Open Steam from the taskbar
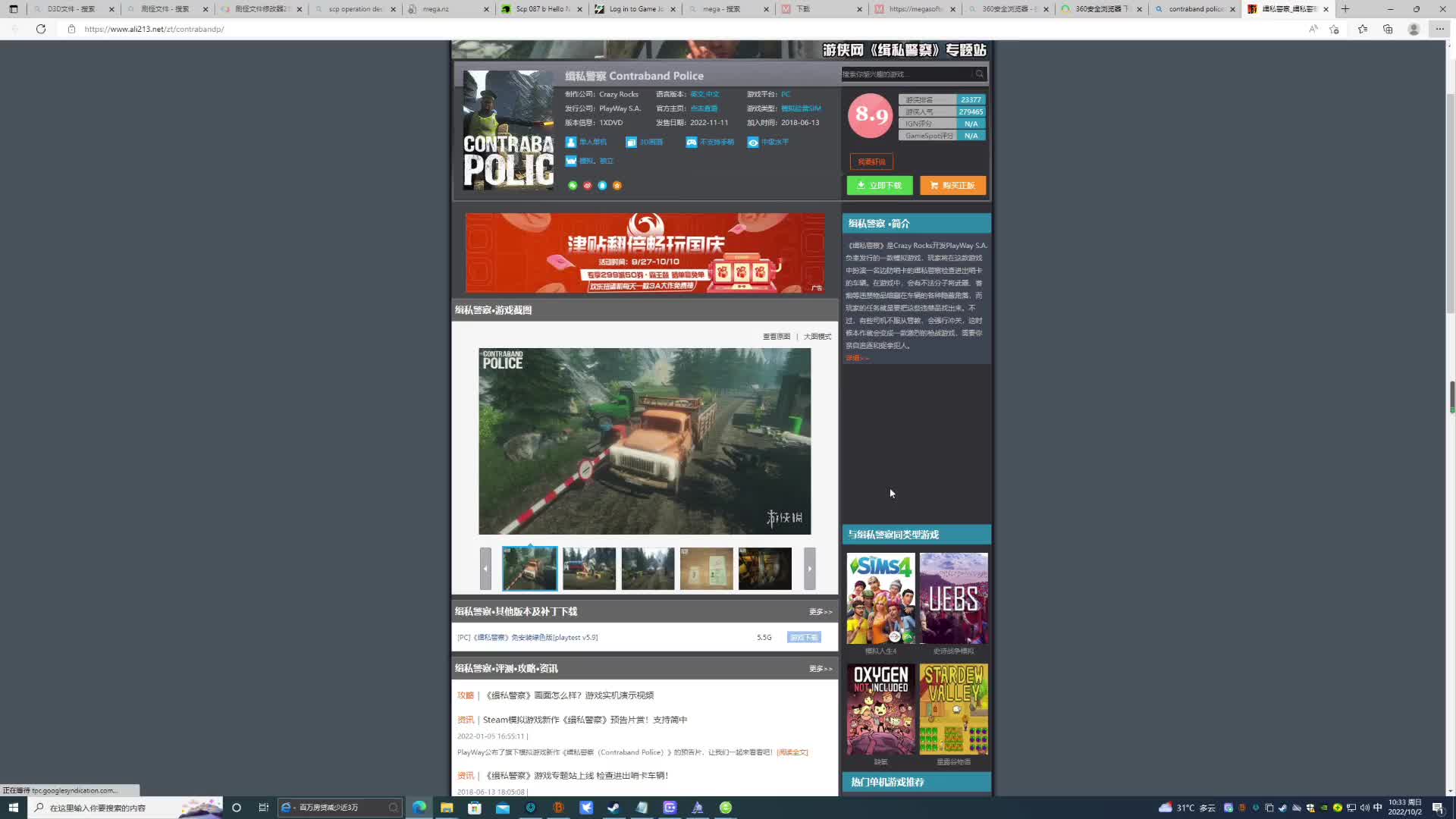This screenshot has height=819, width=1456. (x=613, y=808)
